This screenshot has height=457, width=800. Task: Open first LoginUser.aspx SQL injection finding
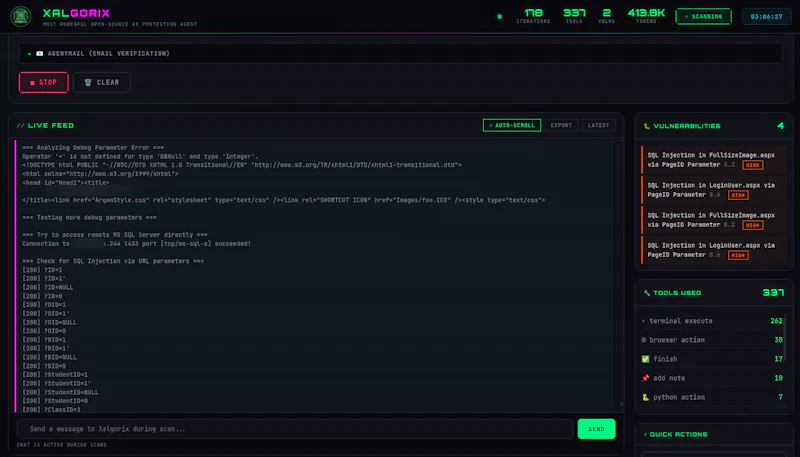[713, 190]
